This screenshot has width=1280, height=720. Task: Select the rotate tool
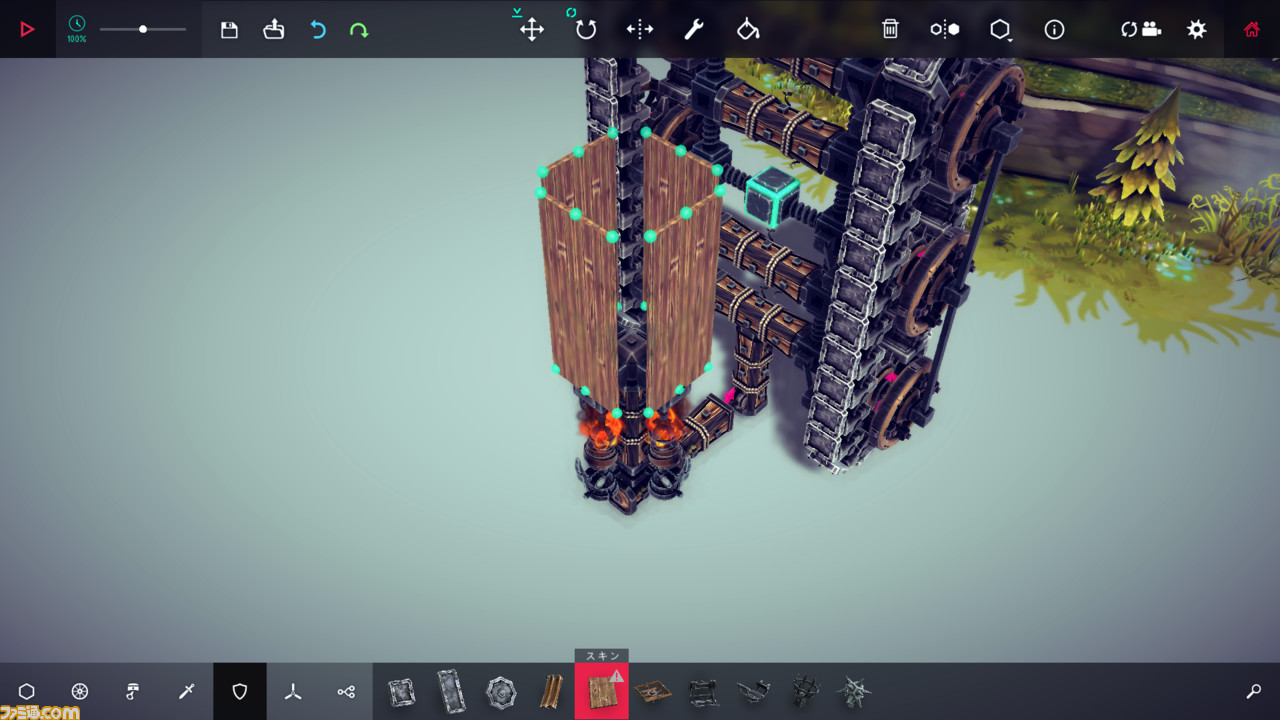tap(586, 29)
